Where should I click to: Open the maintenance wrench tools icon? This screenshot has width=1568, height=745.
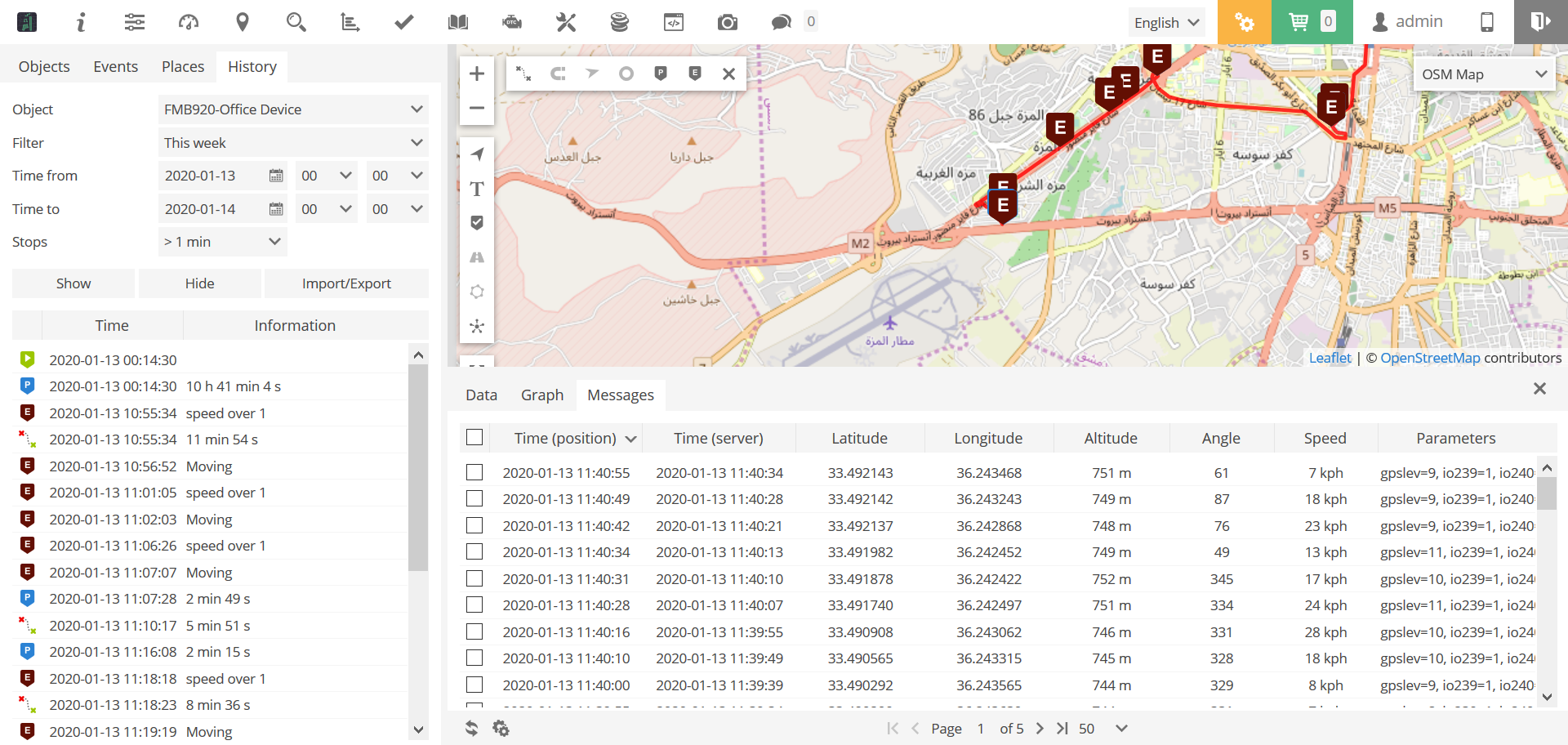click(566, 22)
